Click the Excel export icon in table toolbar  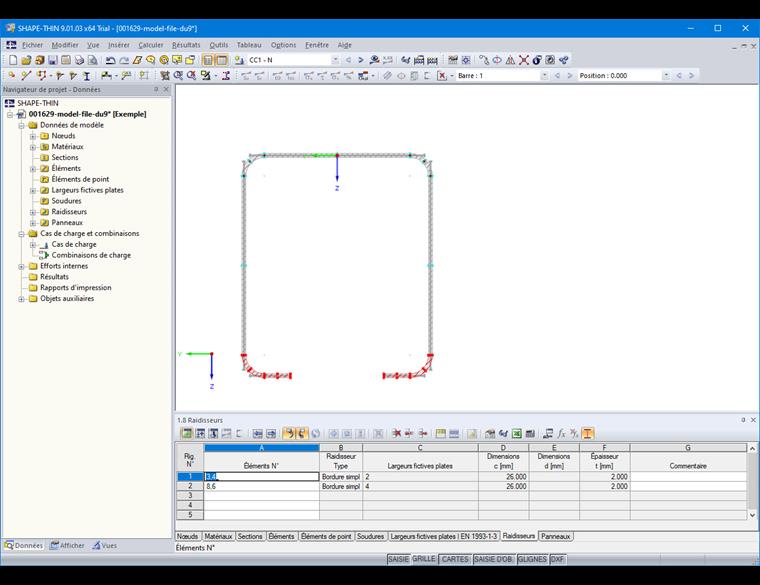[x=517, y=433]
